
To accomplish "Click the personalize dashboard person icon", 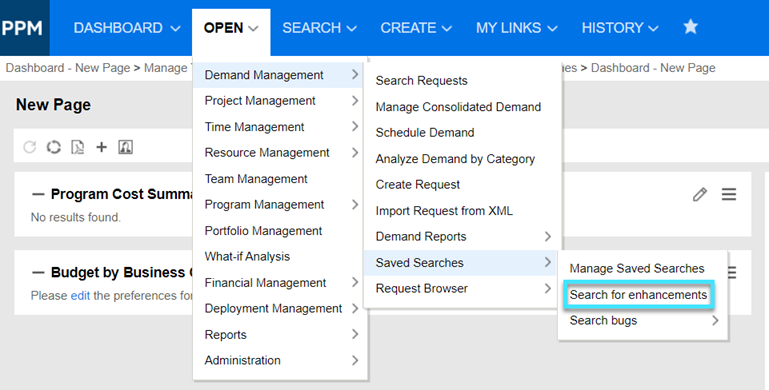I will tap(126, 147).
